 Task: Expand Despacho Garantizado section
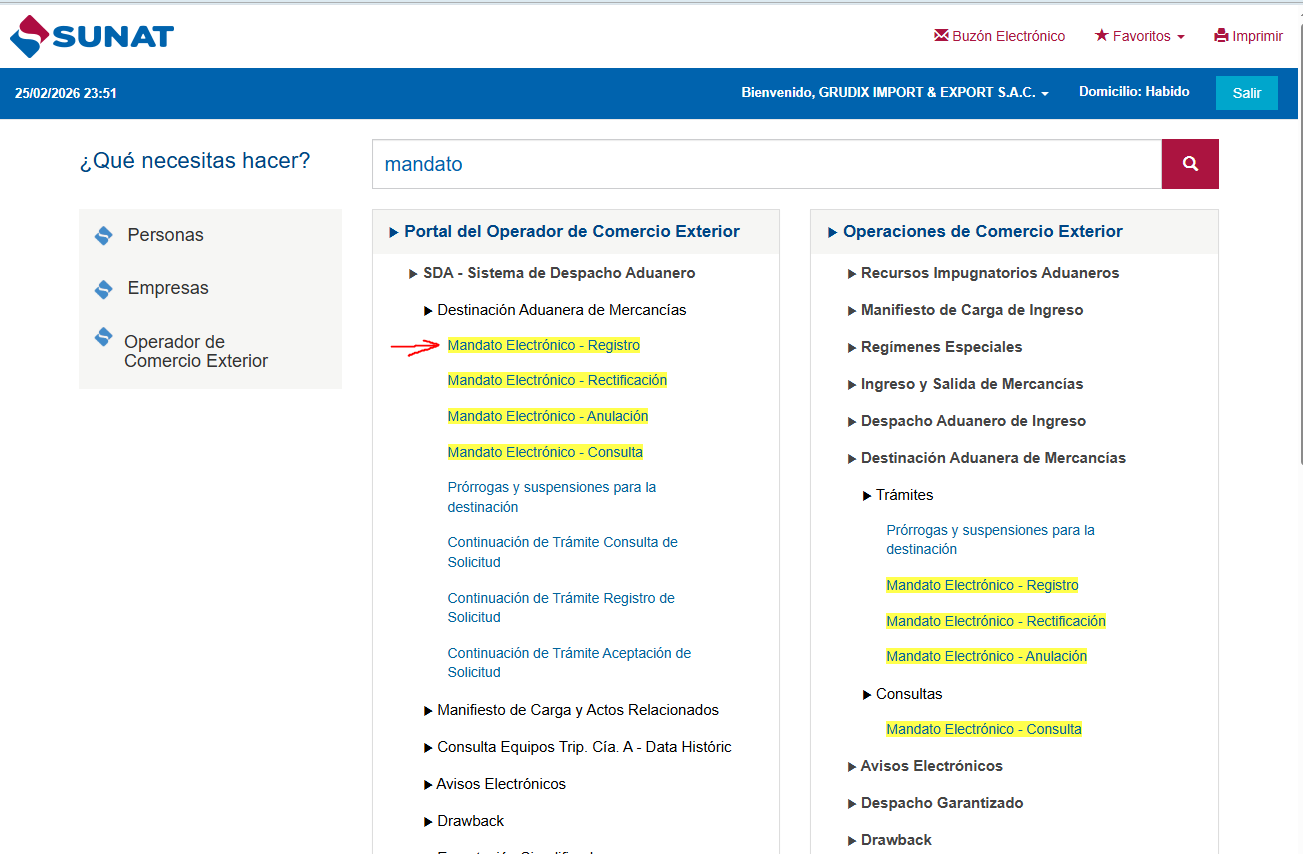935,803
